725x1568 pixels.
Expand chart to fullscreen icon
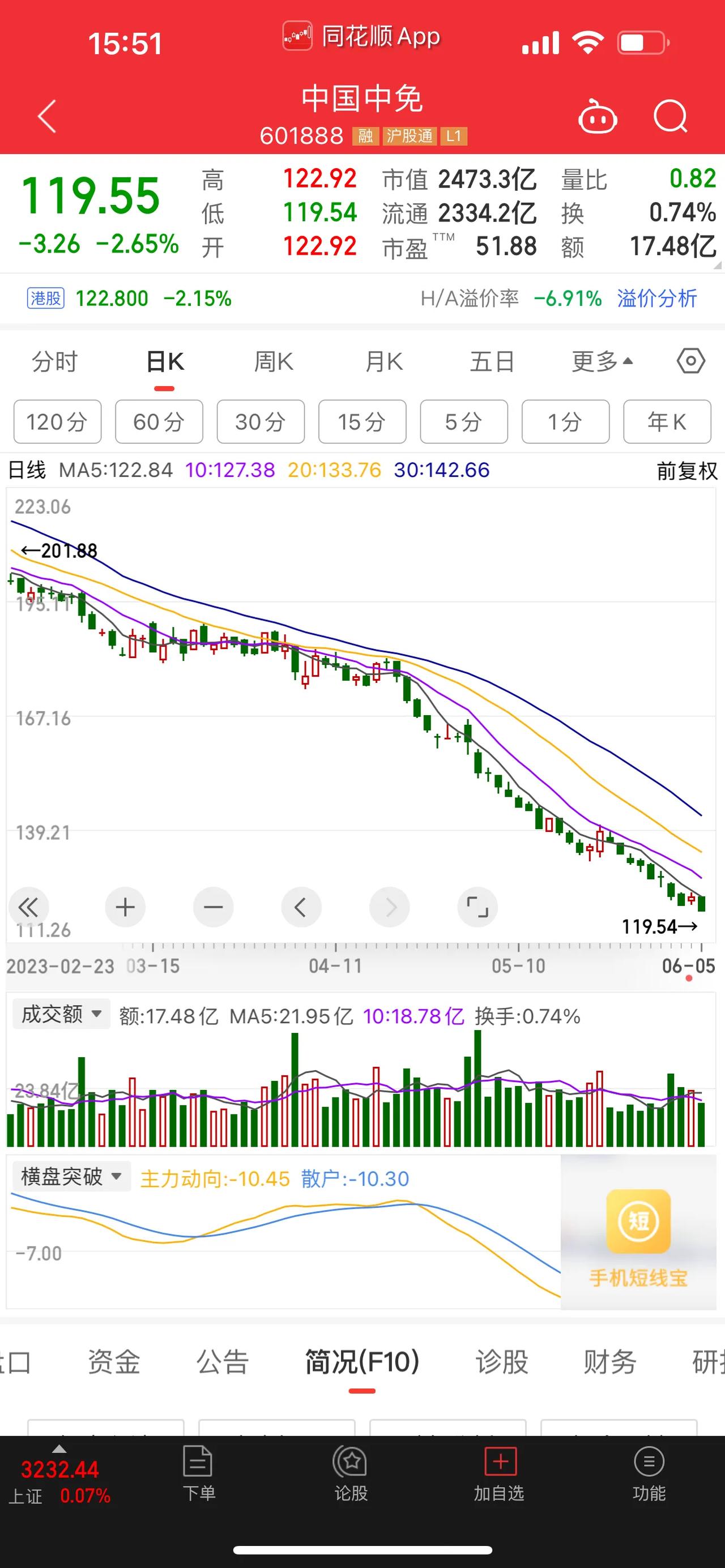click(x=478, y=908)
